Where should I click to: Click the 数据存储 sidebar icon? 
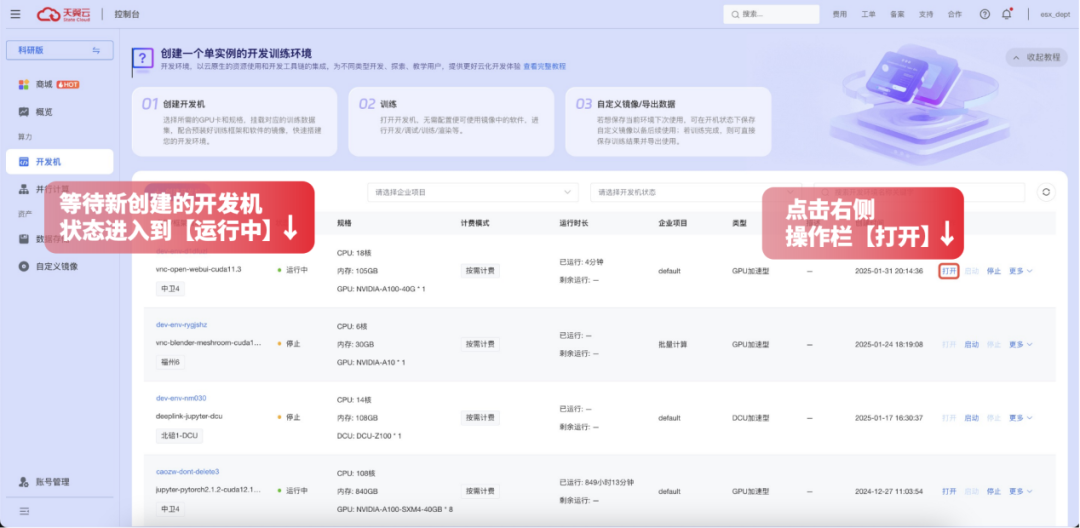(x=24, y=239)
